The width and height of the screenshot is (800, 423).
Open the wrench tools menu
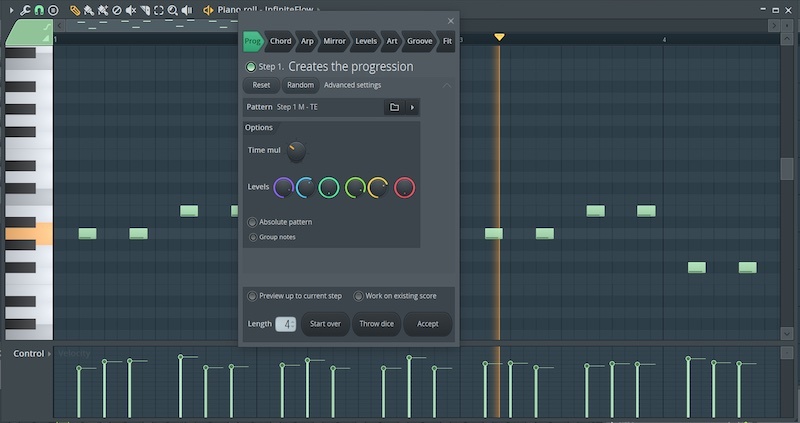[25, 9]
